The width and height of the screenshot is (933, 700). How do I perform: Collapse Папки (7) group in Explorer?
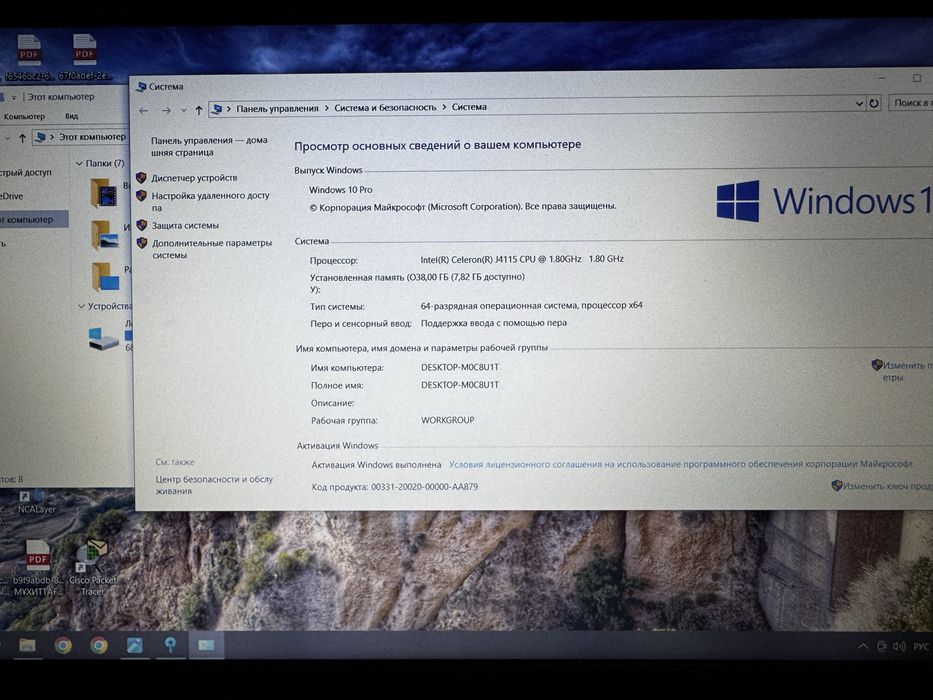(x=79, y=163)
